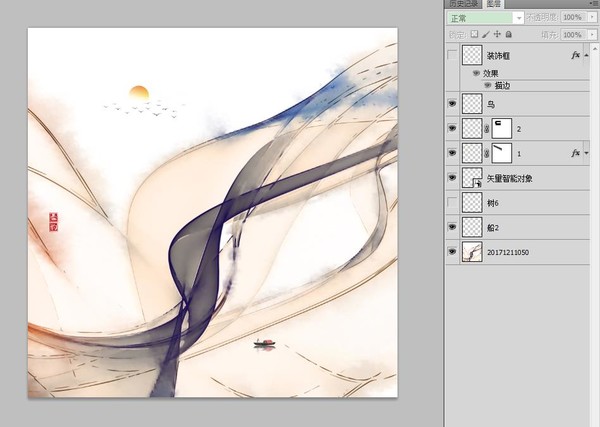
Task: Select the 树6 layer thumbnail
Action: (472, 202)
